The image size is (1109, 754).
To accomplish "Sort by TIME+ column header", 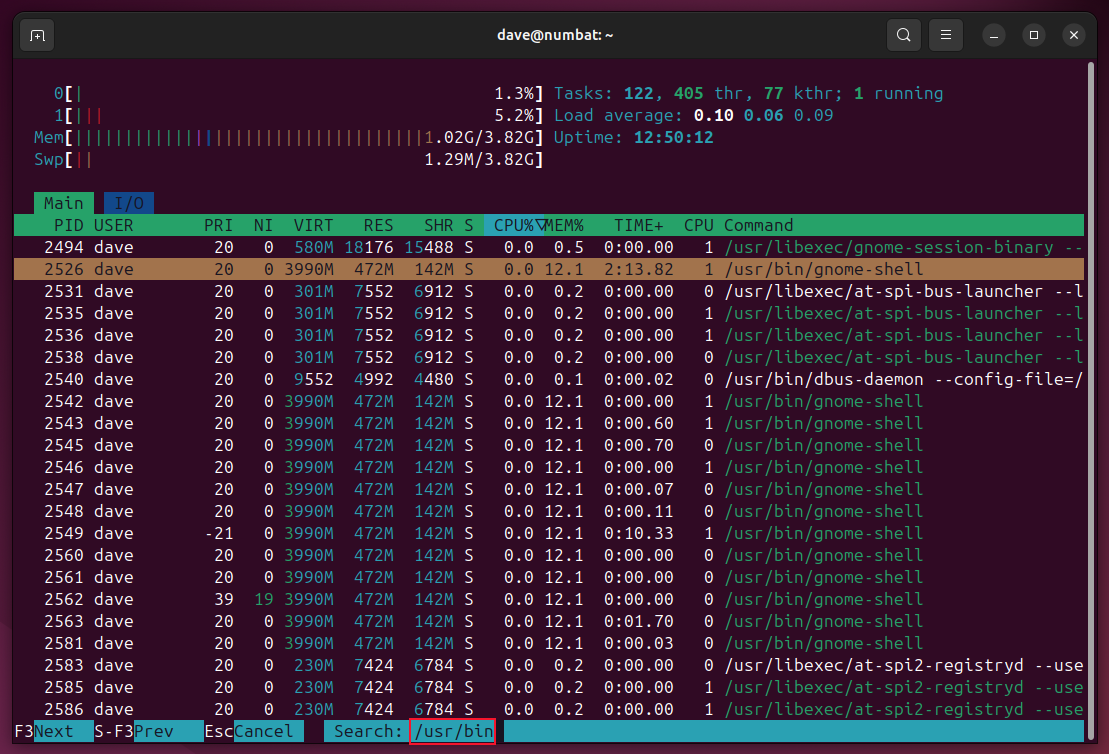I will [x=641, y=225].
